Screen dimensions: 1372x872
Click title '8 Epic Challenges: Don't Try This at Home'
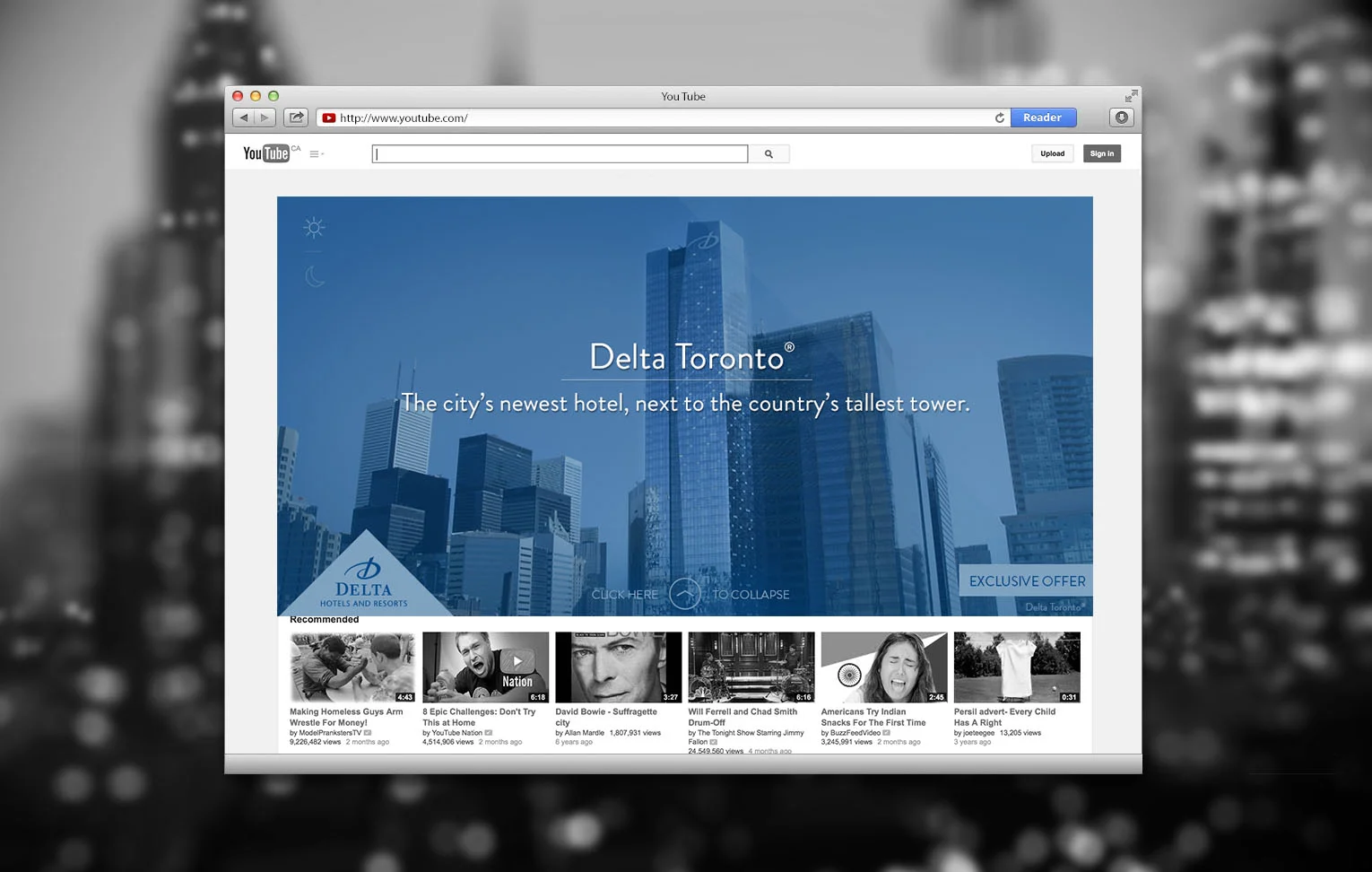(479, 717)
